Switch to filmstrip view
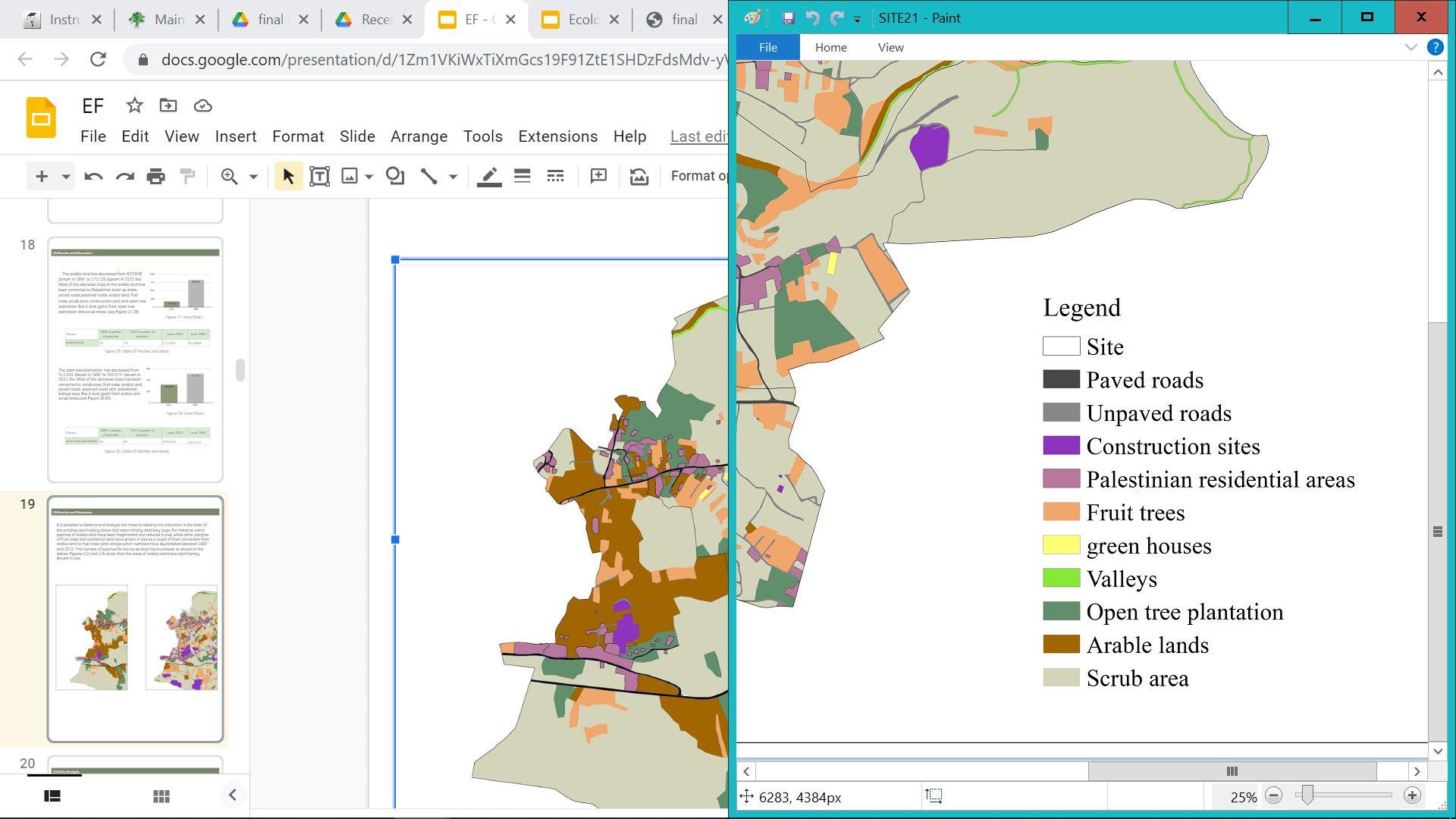The height and width of the screenshot is (819, 1456). pyautogui.click(x=52, y=796)
